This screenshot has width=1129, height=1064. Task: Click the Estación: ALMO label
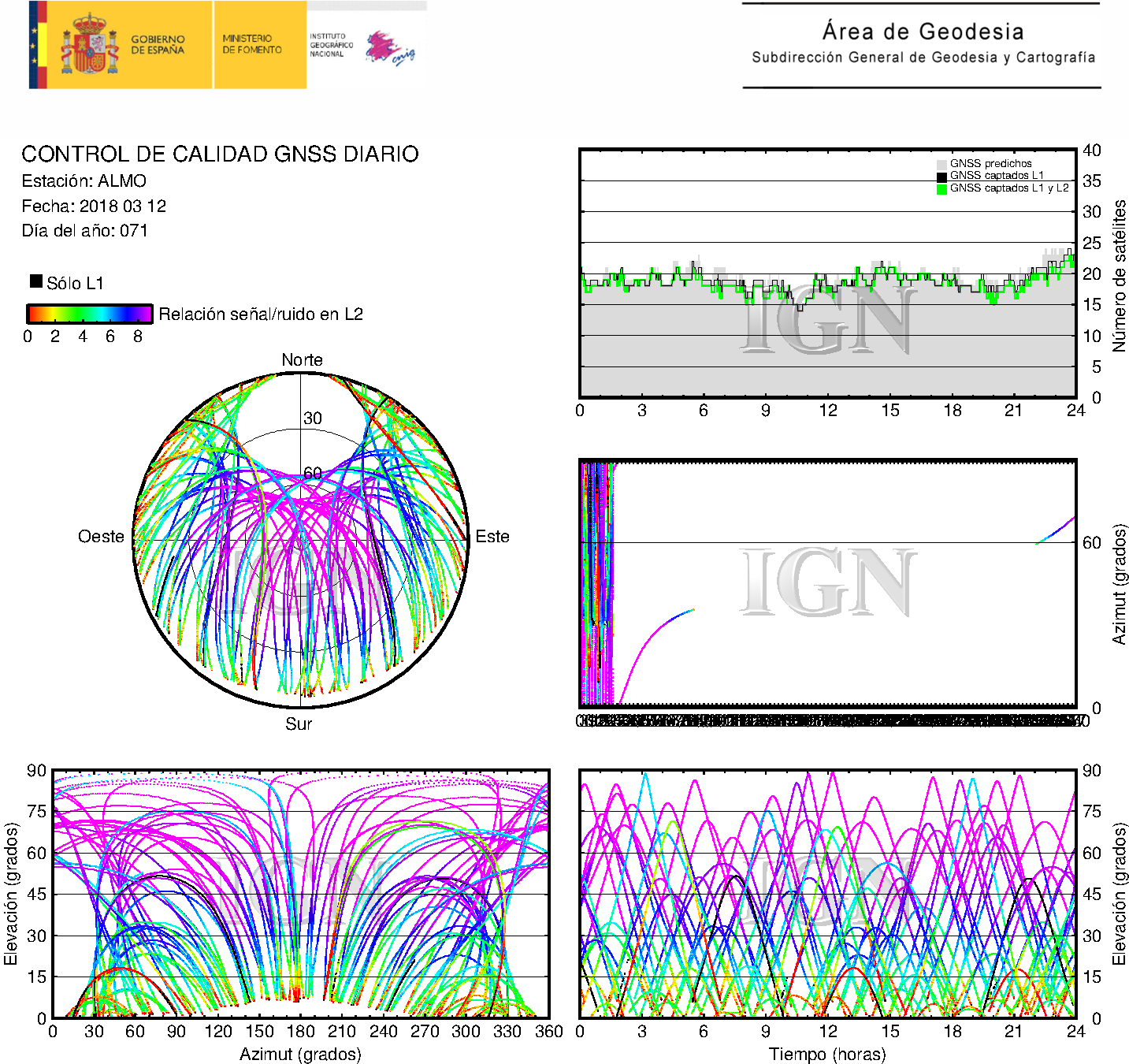click(84, 181)
